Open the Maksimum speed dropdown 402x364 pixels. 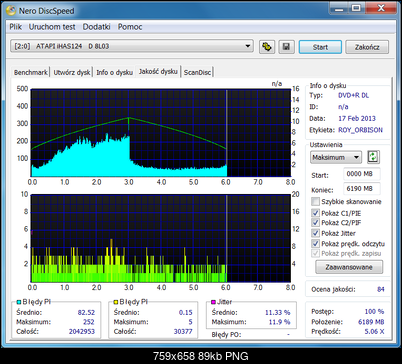point(336,157)
